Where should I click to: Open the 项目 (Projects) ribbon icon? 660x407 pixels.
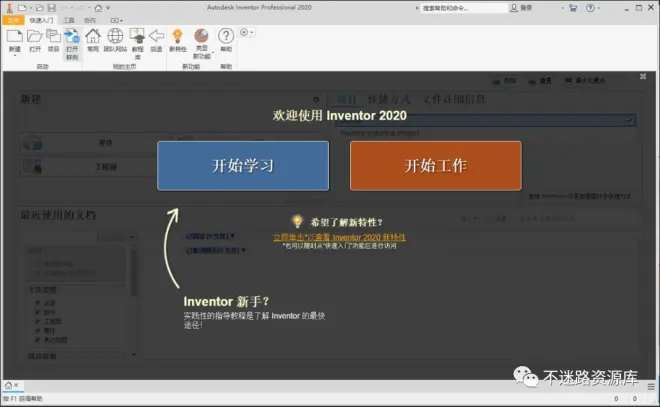pyautogui.click(x=53, y=36)
